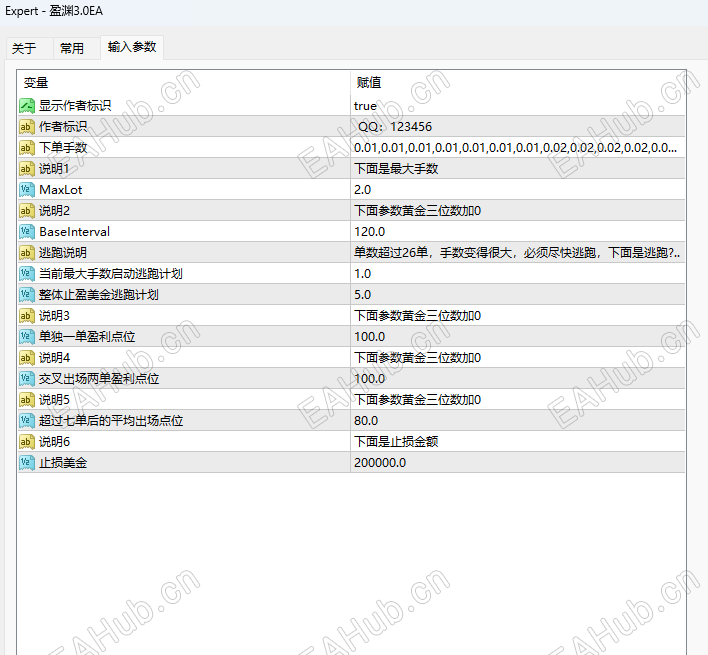Click the string icon next to 下单手数

pos(27,148)
